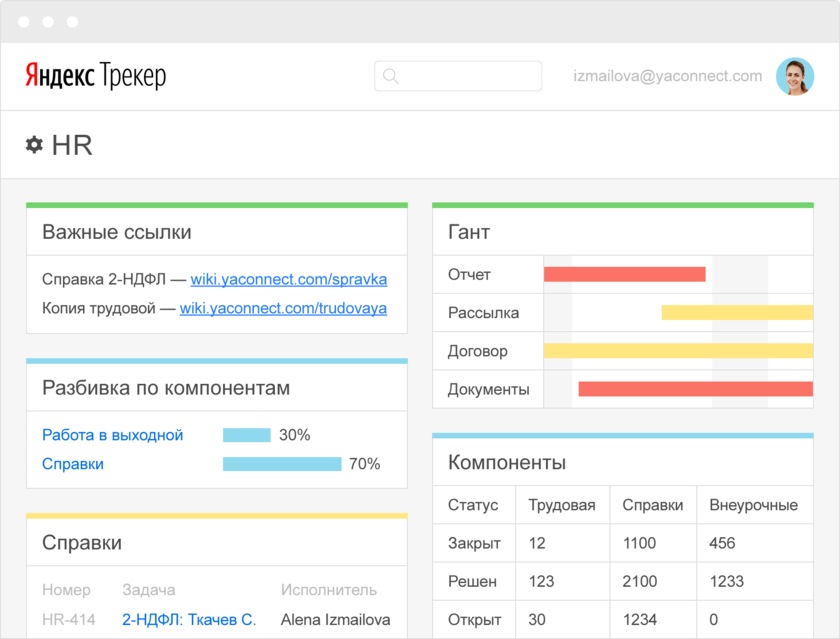
Task: Open wiki.yaconnect.com/trudovaya link
Action: 283,308
